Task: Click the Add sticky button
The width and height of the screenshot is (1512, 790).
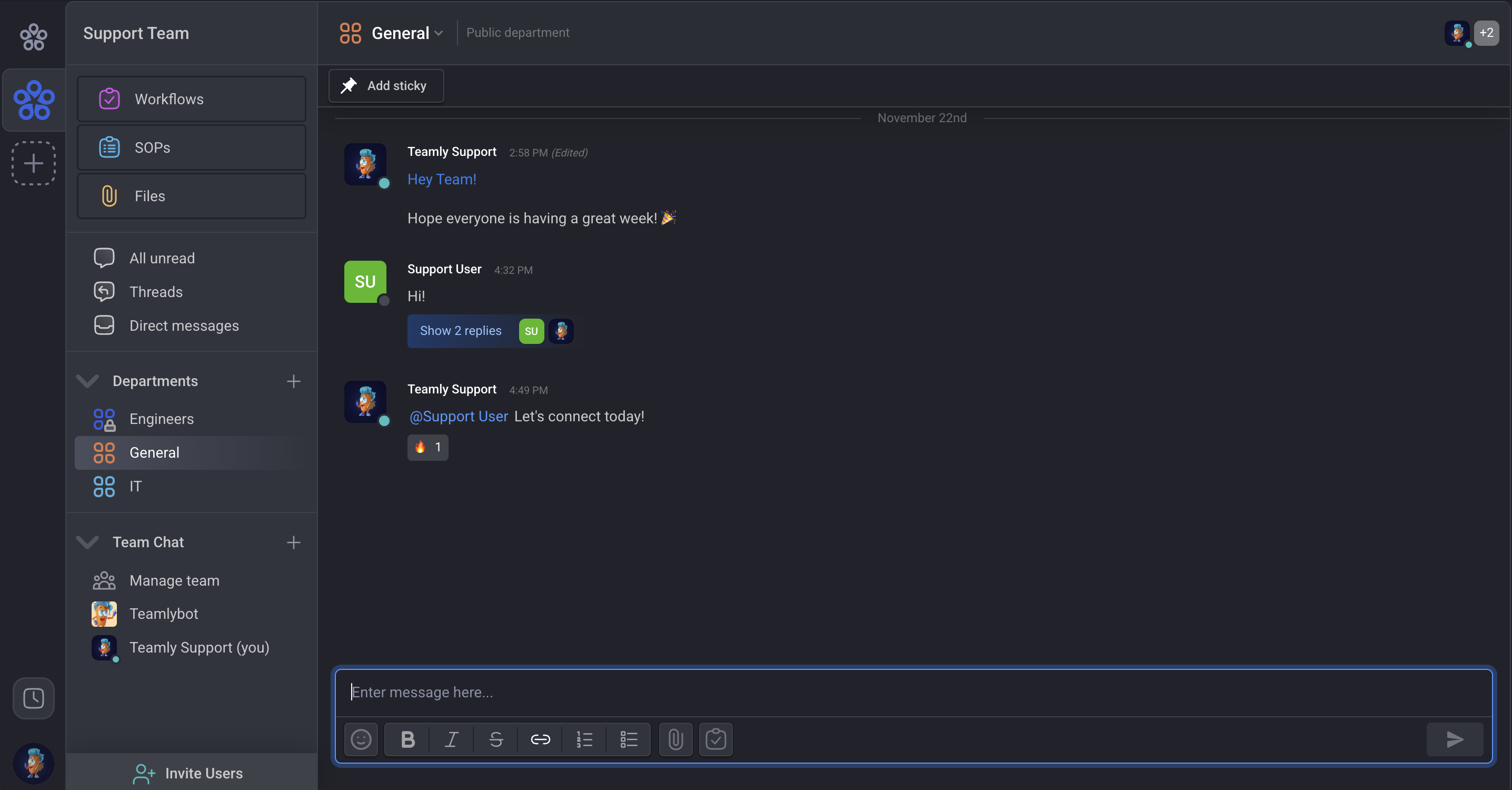Action: (x=385, y=86)
